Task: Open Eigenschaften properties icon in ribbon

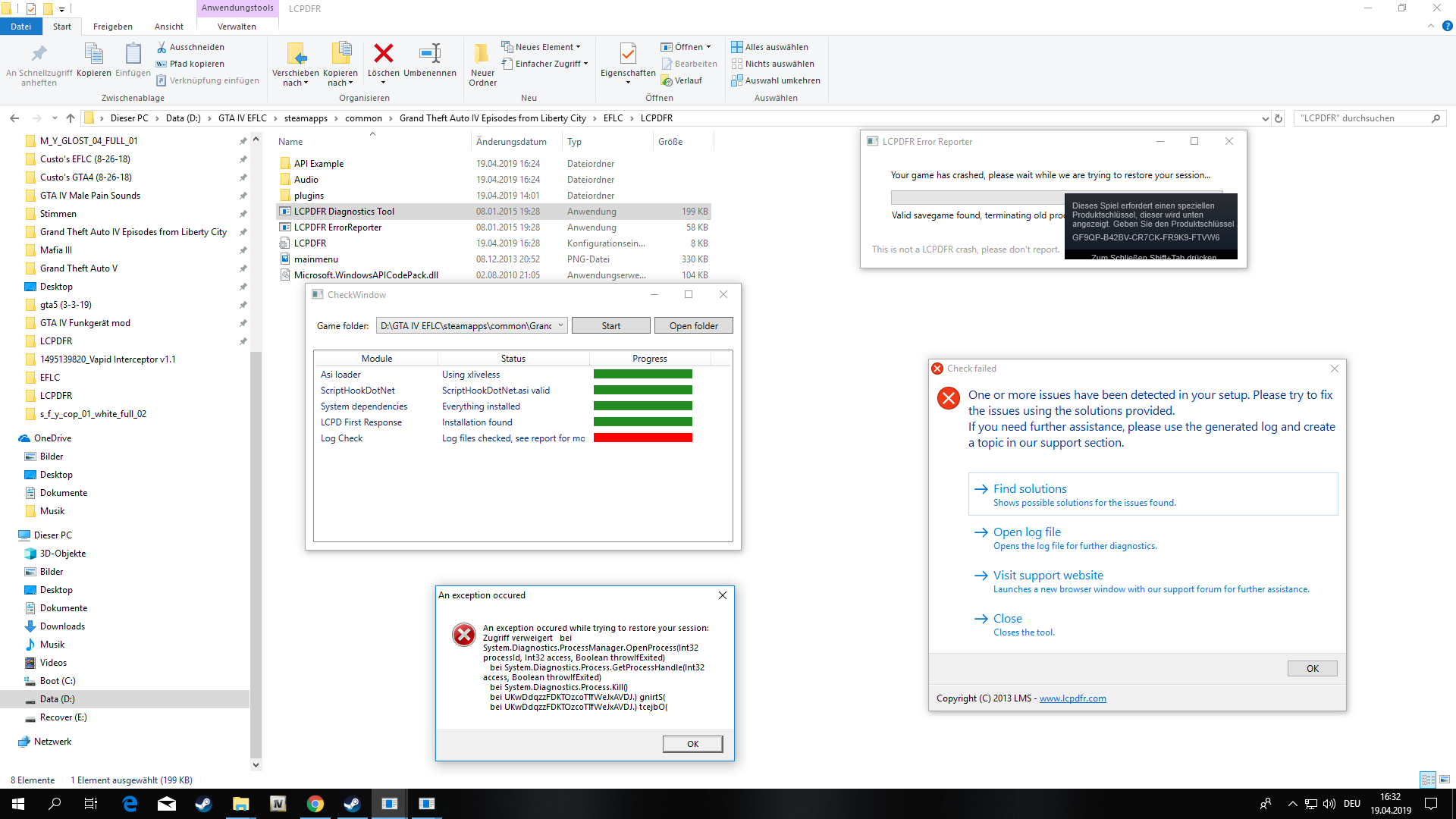Action: [x=627, y=54]
